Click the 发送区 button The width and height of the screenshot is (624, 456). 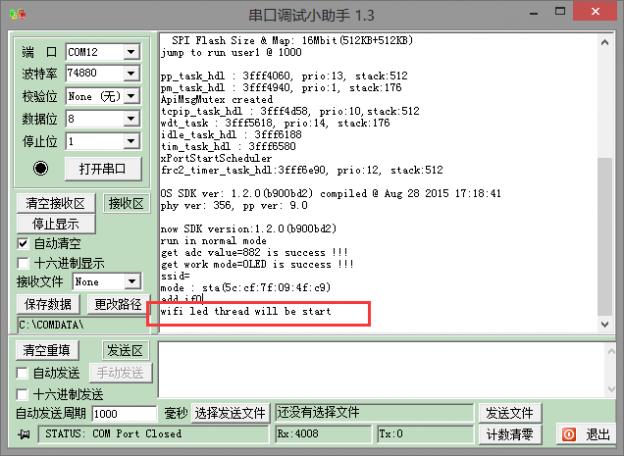point(125,350)
